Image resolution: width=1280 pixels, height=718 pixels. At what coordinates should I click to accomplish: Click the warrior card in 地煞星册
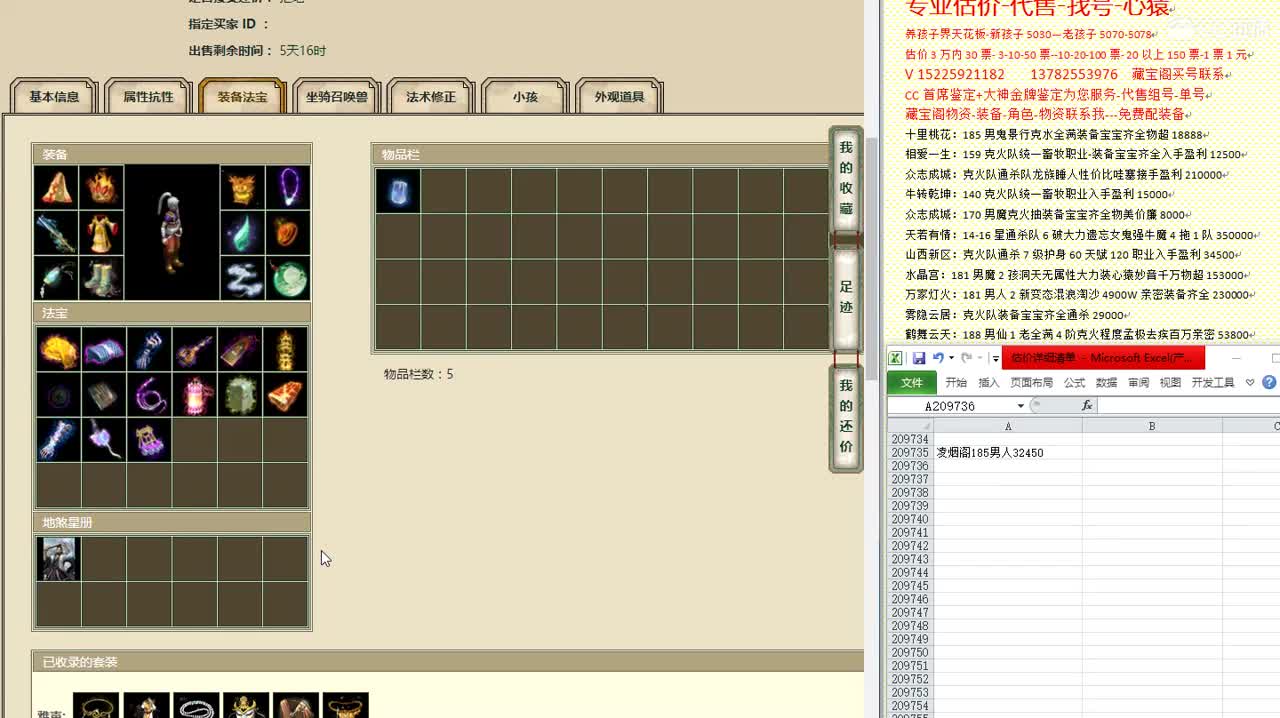(x=58, y=559)
